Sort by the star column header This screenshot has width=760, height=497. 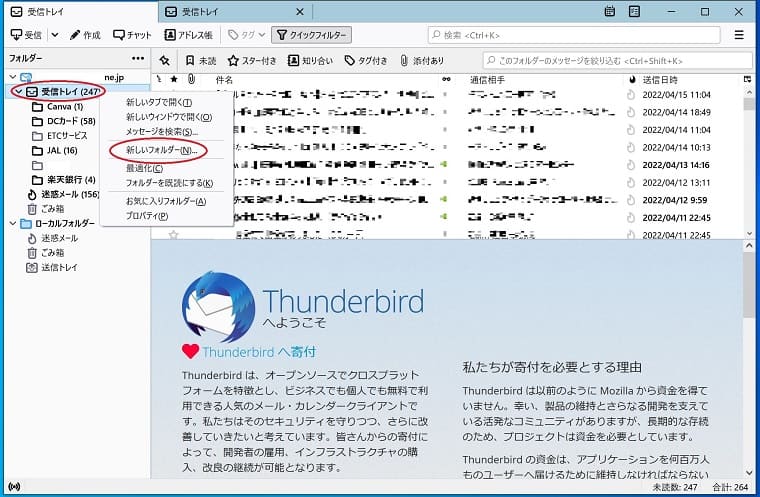point(174,80)
